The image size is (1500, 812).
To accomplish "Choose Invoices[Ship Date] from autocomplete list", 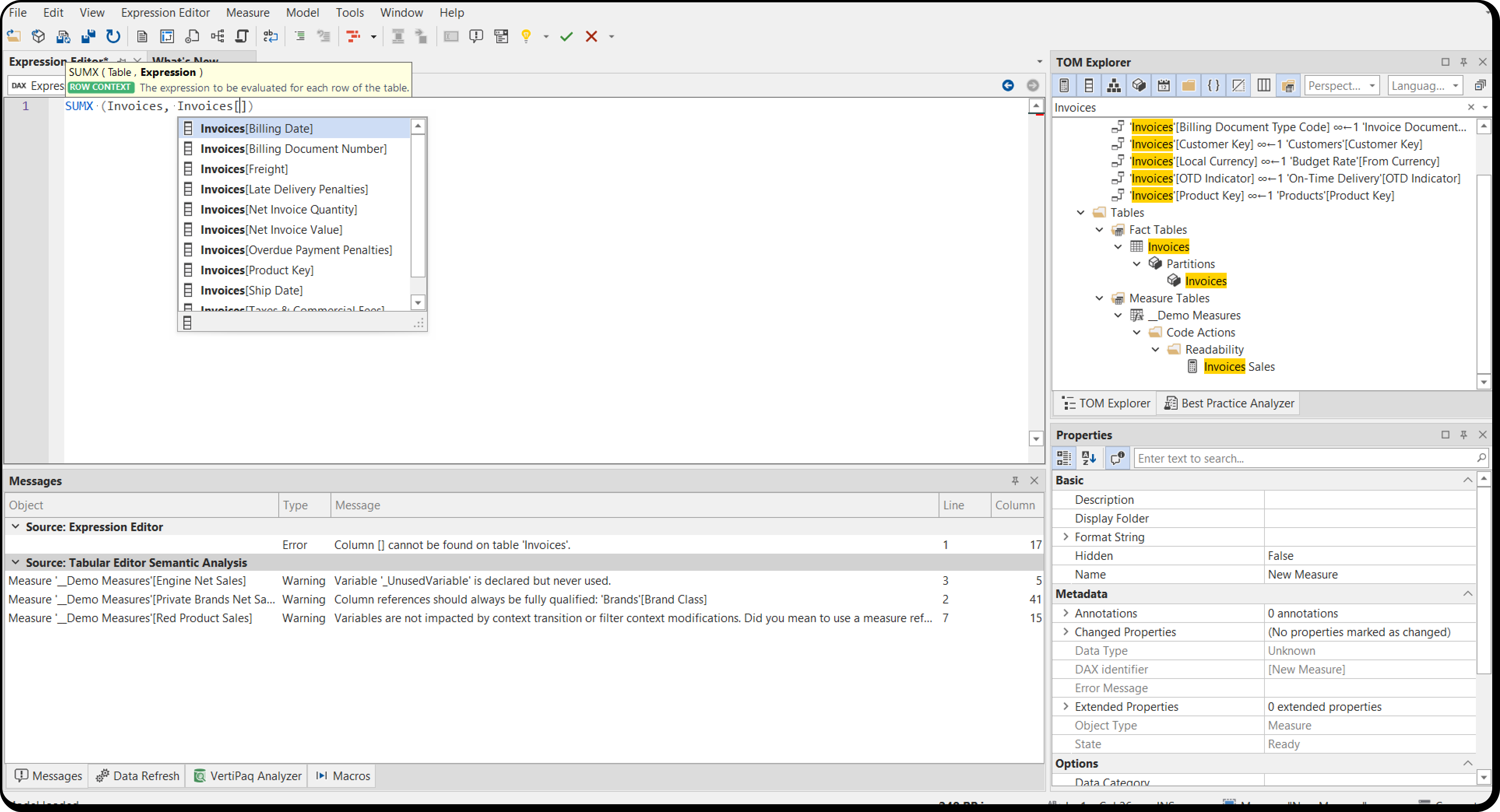I will tap(295, 290).
